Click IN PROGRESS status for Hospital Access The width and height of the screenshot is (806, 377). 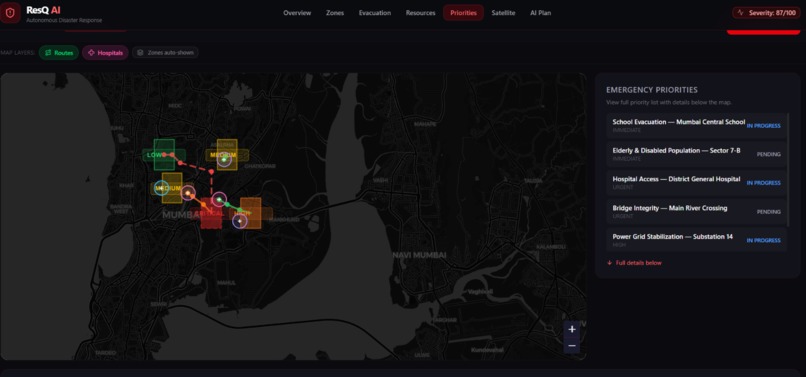(763, 183)
